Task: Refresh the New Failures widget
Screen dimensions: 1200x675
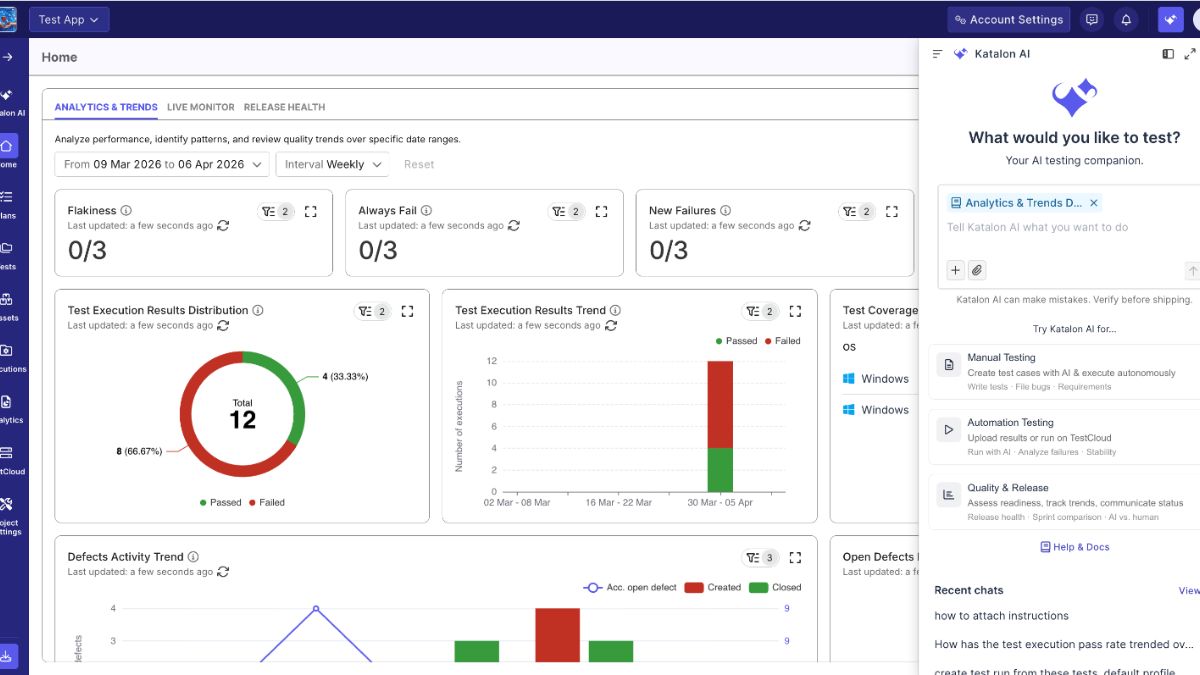Action: click(x=804, y=226)
